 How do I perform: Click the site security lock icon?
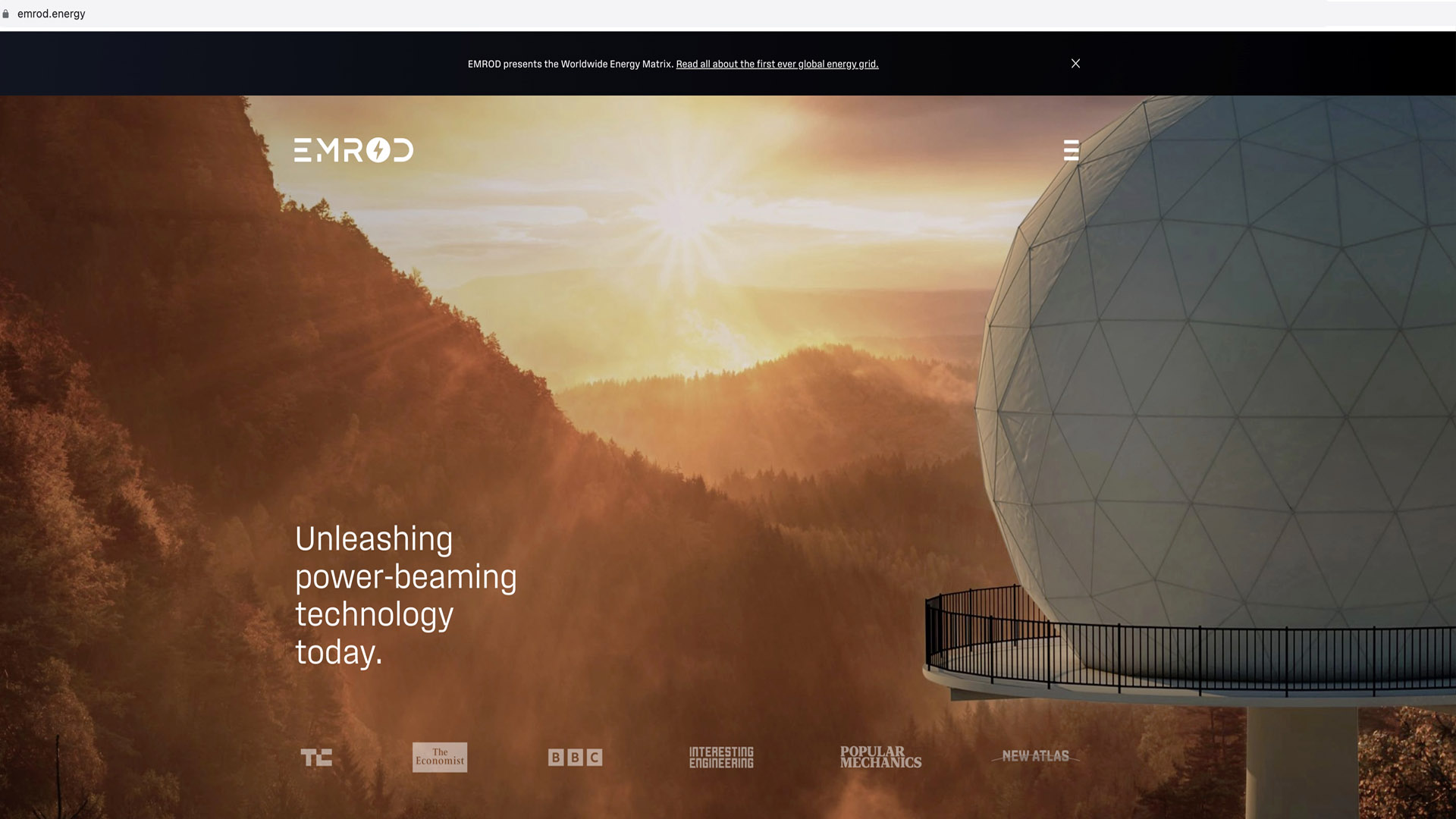6,14
